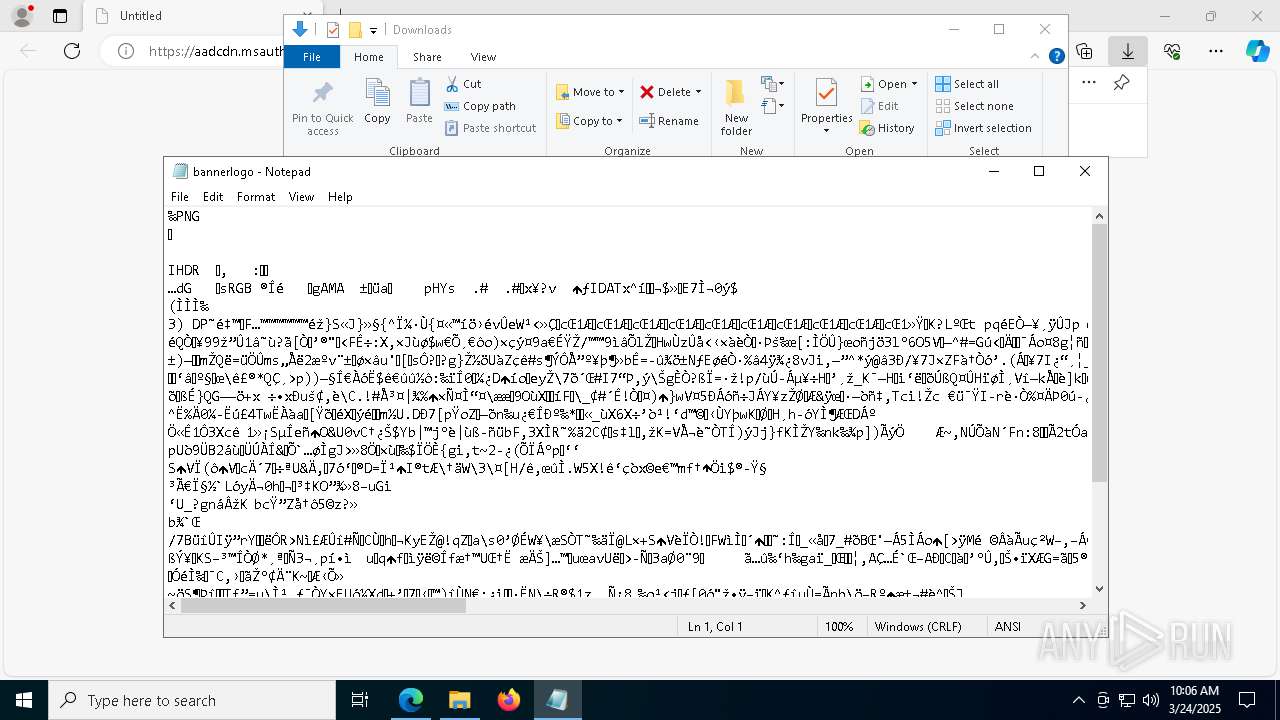This screenshot has width=1280, height=720.
Task: Open Customize Quick Access Toolbar arrow
Action: point(373,31)
